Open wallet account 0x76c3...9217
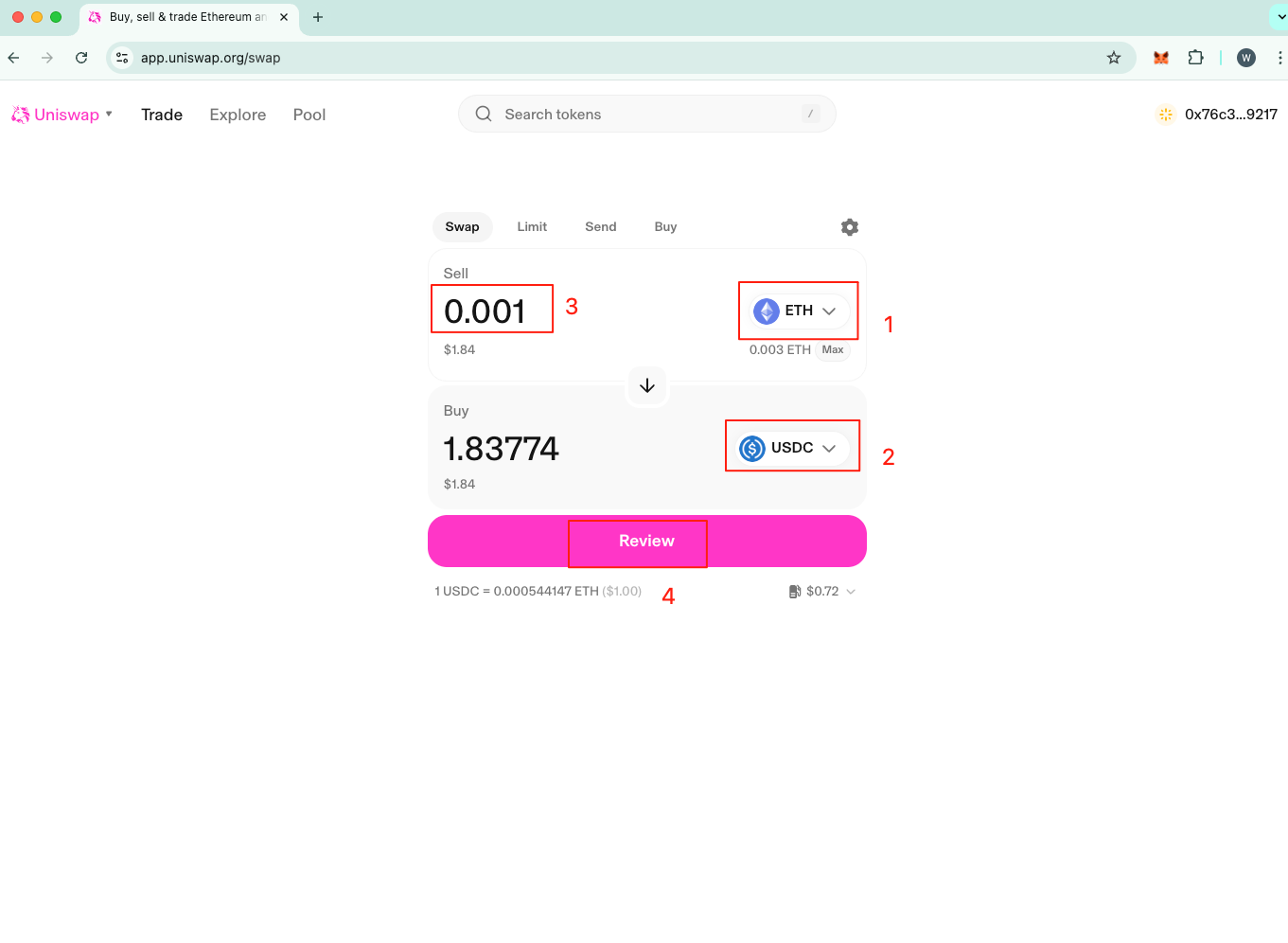 pyautogui.click(x=1218, y=115)
